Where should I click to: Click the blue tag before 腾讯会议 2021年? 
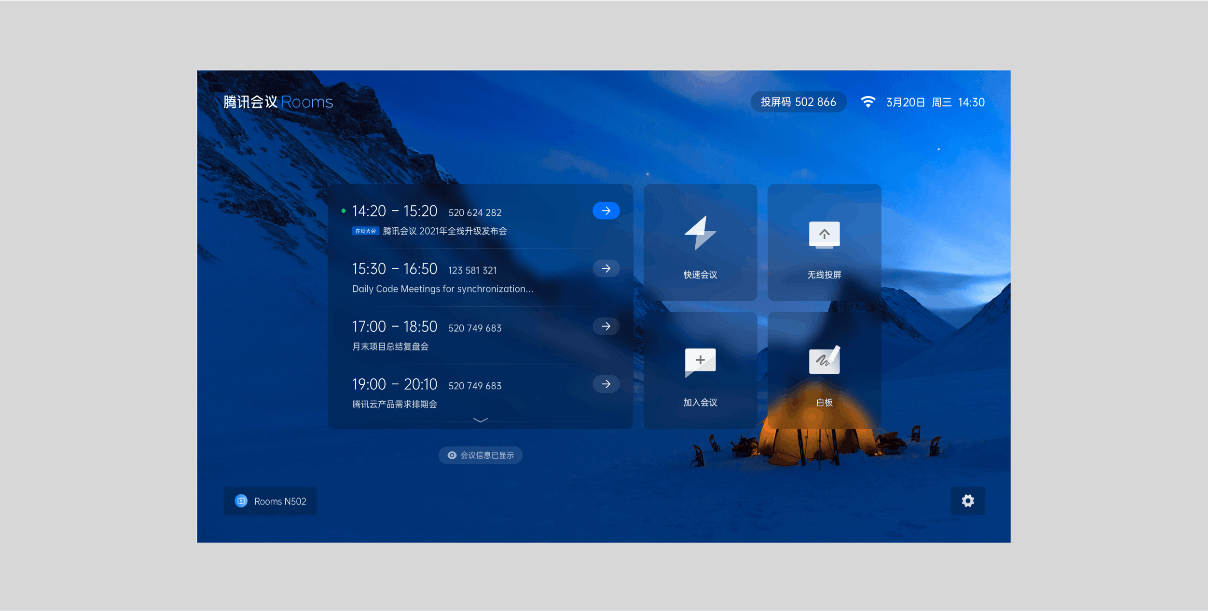click(365, 231)
